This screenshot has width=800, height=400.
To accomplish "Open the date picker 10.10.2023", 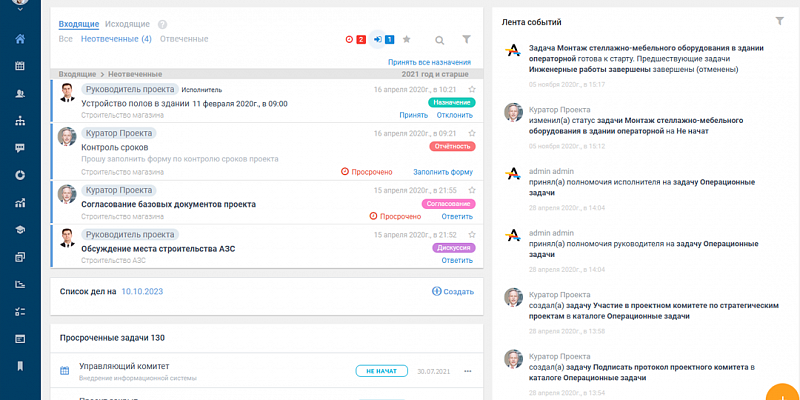I will coord(142,292).
